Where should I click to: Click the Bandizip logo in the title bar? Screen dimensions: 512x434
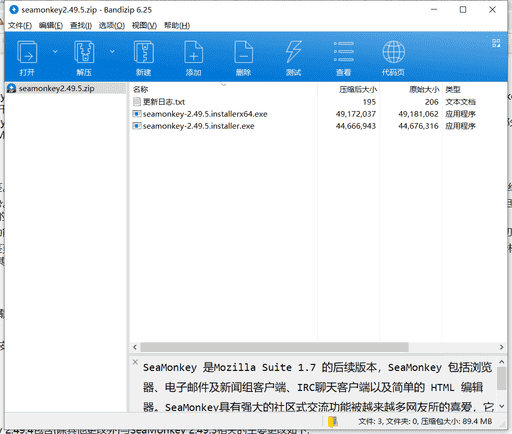pyautogui.click(x=14, y=10)
